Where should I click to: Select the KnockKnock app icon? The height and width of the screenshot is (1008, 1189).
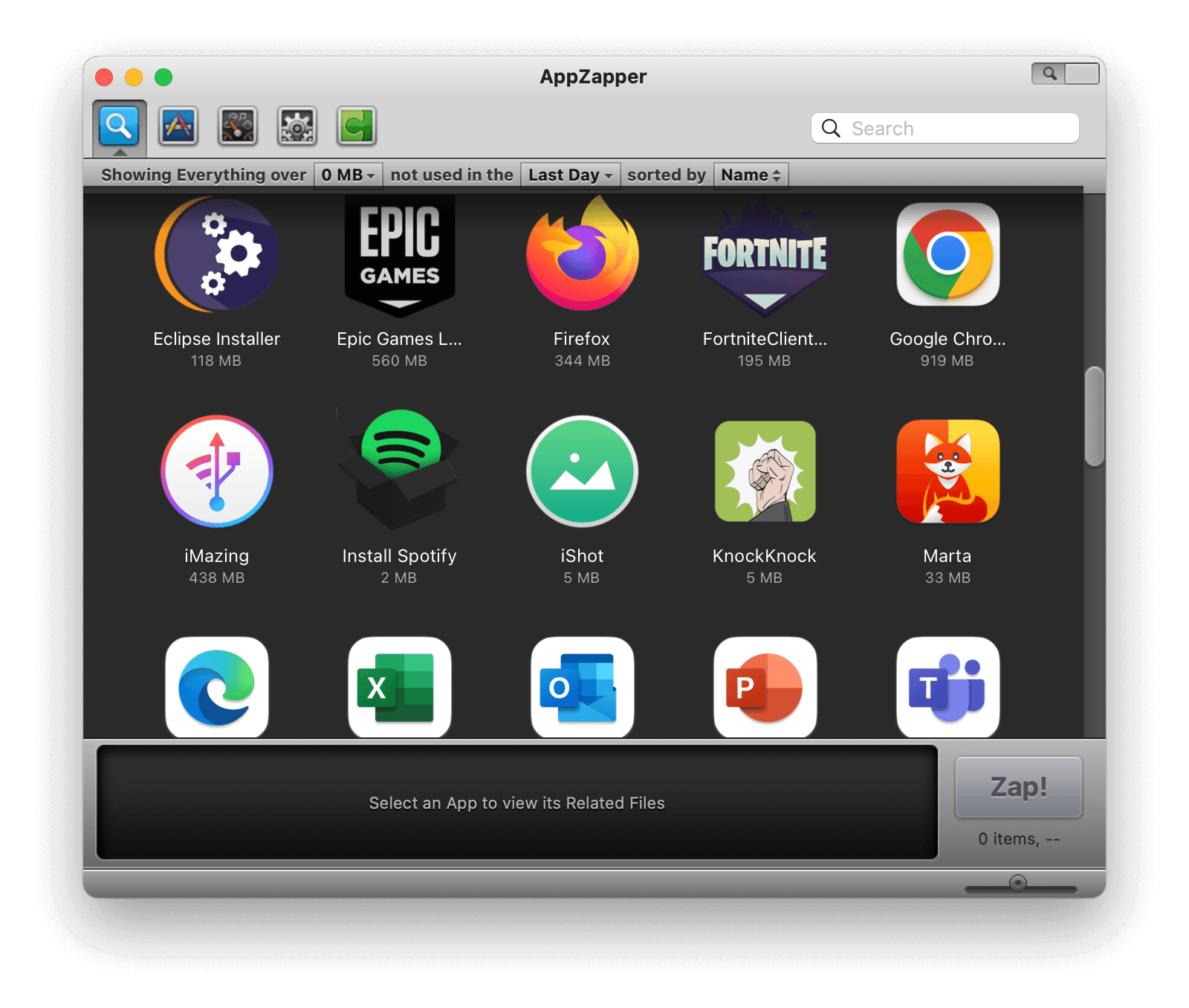(x=765, y=471)
